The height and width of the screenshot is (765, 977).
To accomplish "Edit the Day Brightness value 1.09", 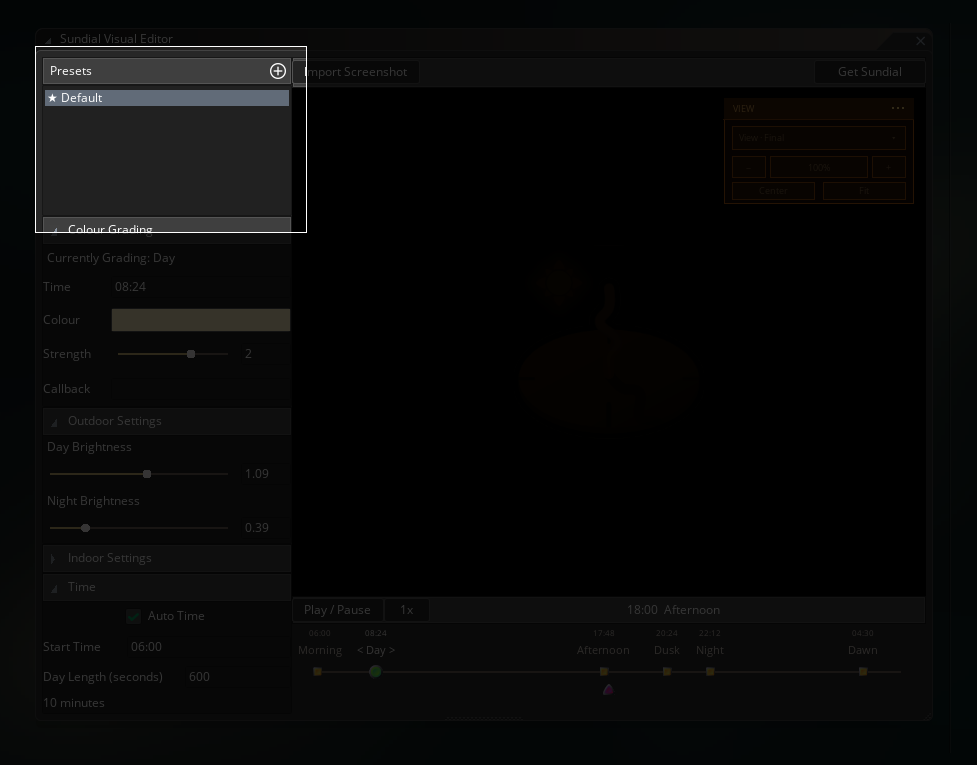I will pyautogui.click(x=265, y=474).
